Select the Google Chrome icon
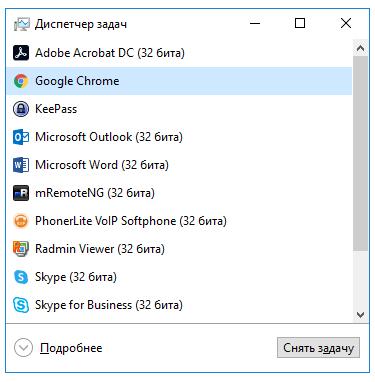Image resolution: width=375 pixels, height=382 pixels. (21, 81)
